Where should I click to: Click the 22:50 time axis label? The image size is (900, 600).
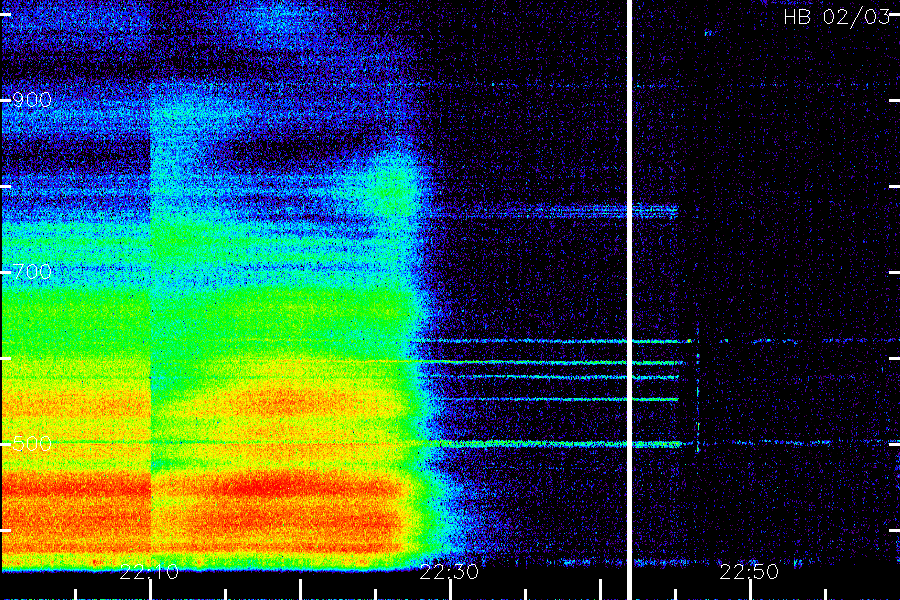point(749,572)
